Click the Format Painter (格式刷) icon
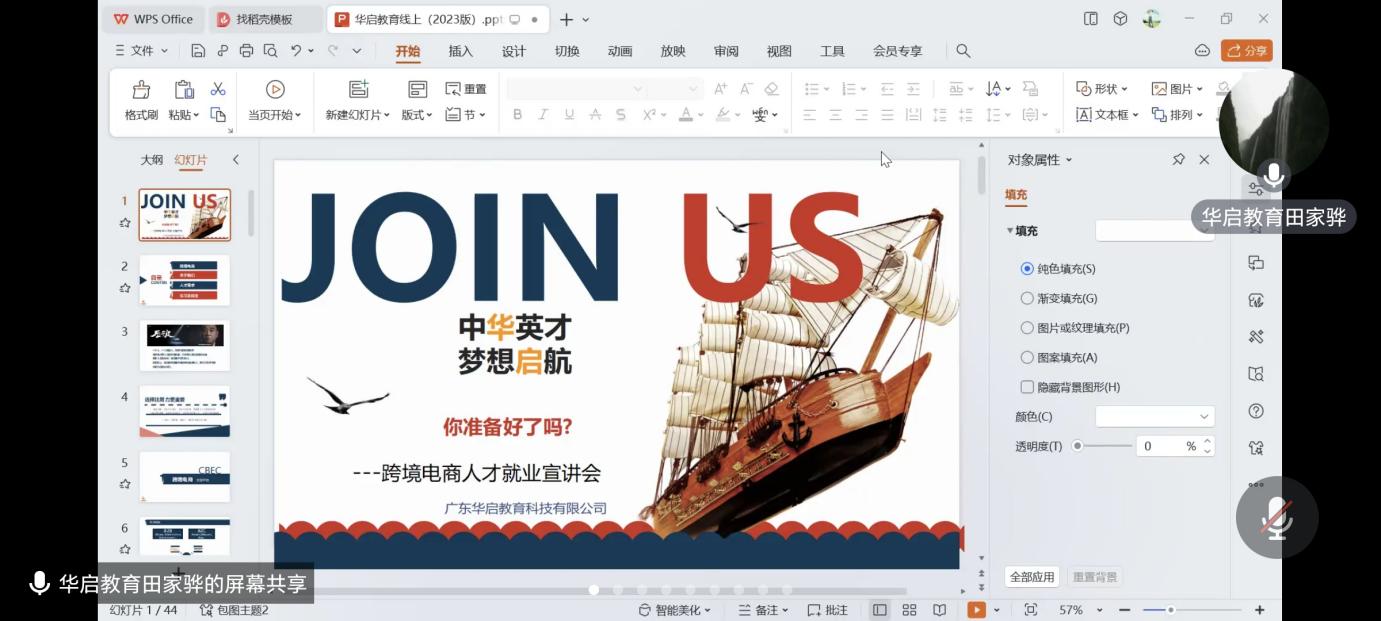Screen dimensions: 1381x621 141,90
